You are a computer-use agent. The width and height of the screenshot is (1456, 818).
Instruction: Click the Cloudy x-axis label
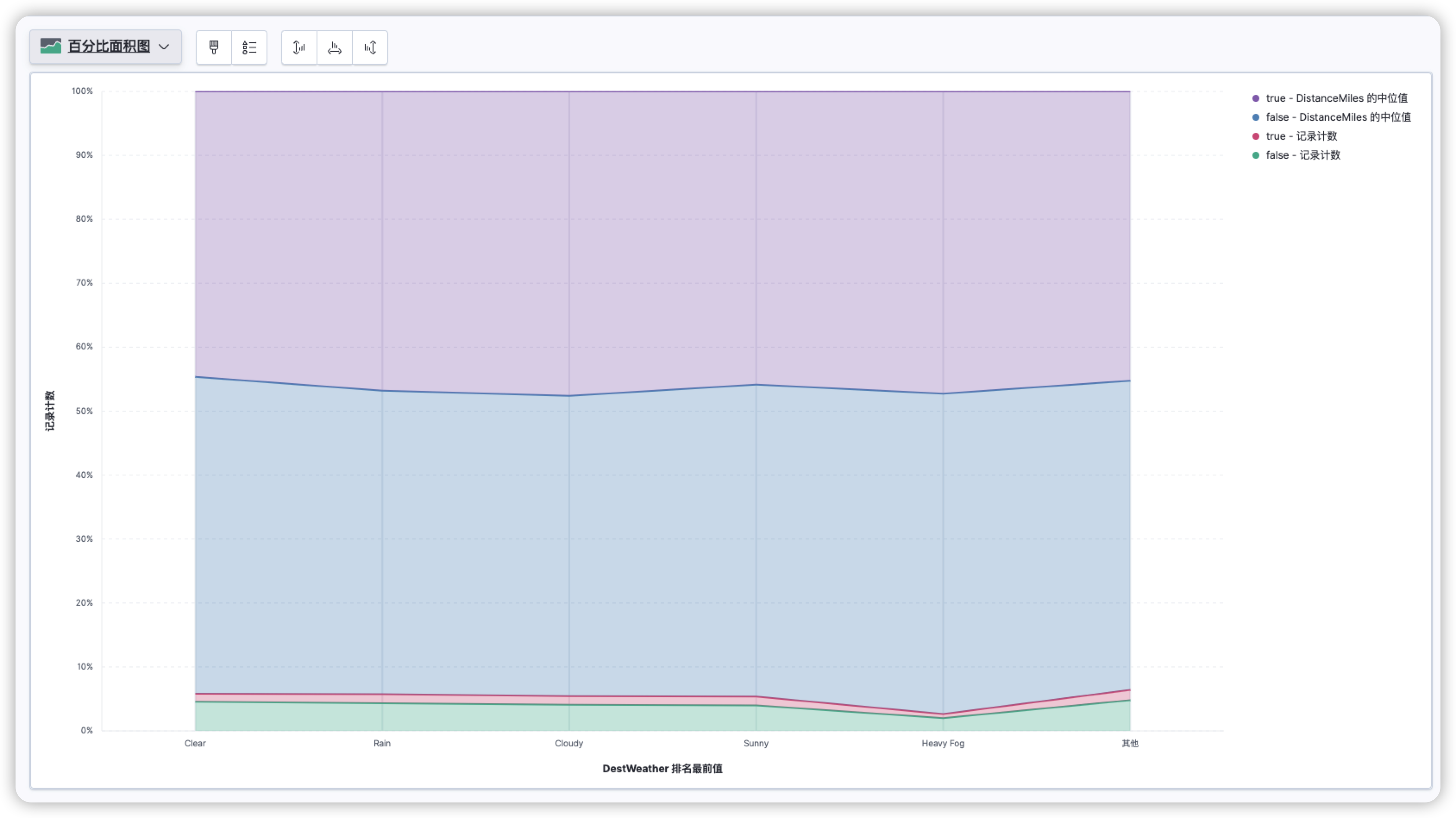click(568, 743)
